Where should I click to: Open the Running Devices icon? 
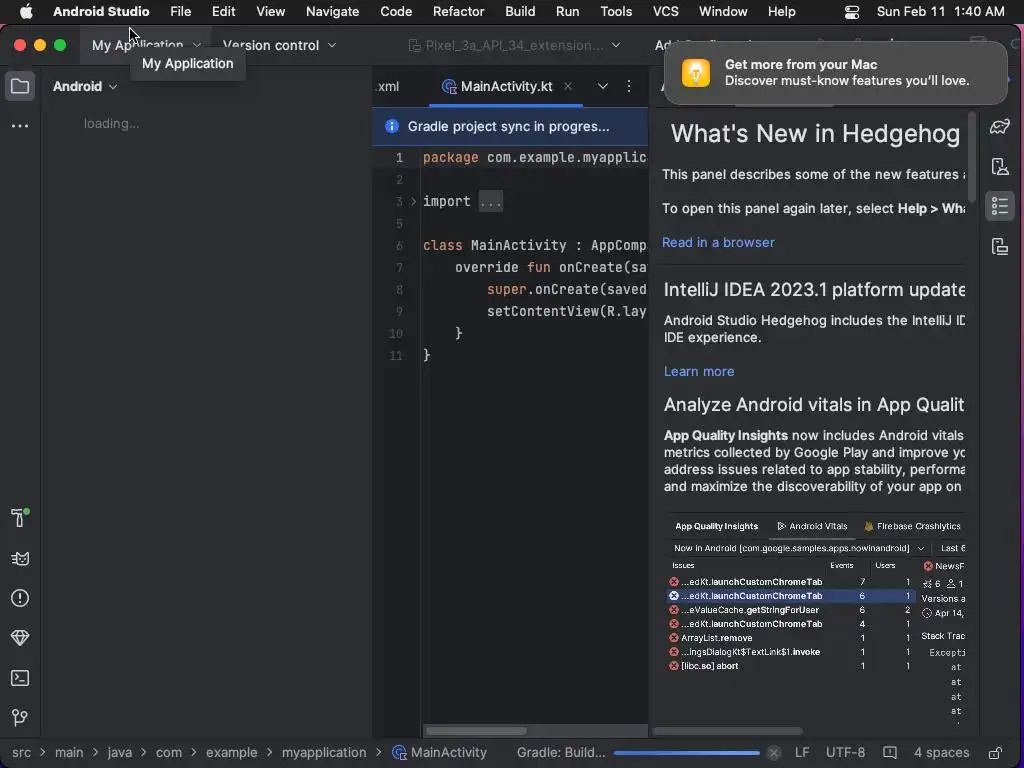click(1000, 246)
